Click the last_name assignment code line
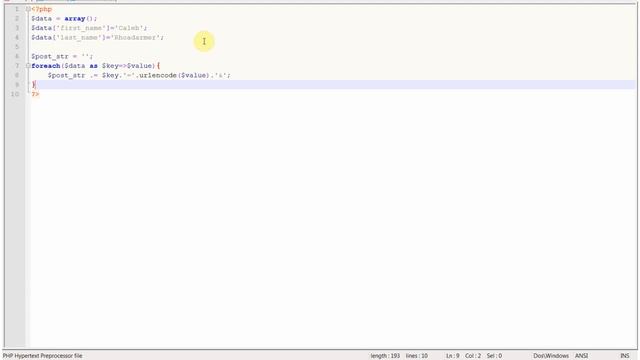 97,38
